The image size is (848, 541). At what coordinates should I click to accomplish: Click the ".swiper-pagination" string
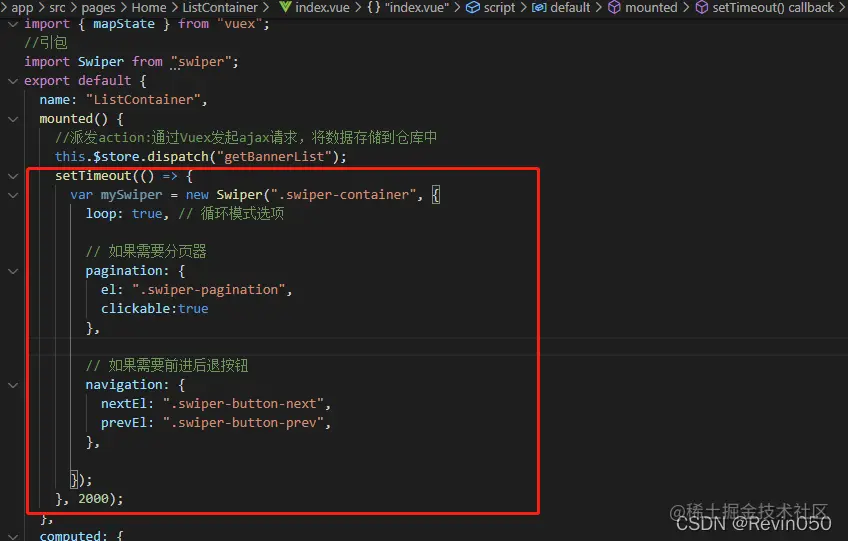click(209, 289)
